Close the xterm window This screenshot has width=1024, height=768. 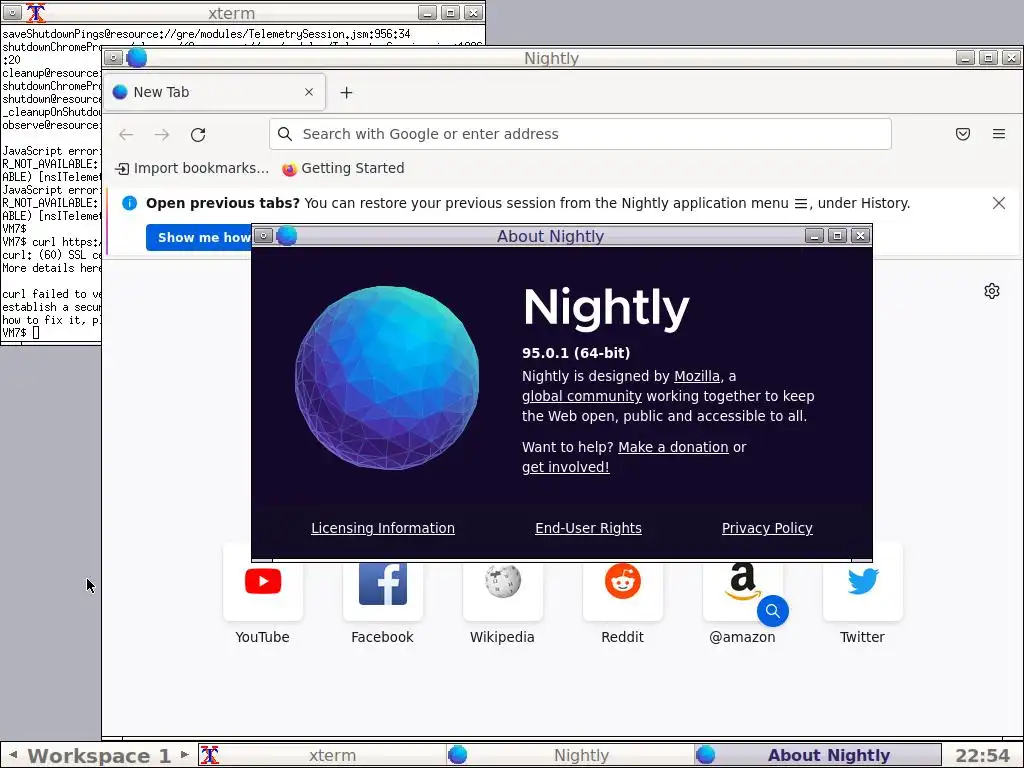473,12
